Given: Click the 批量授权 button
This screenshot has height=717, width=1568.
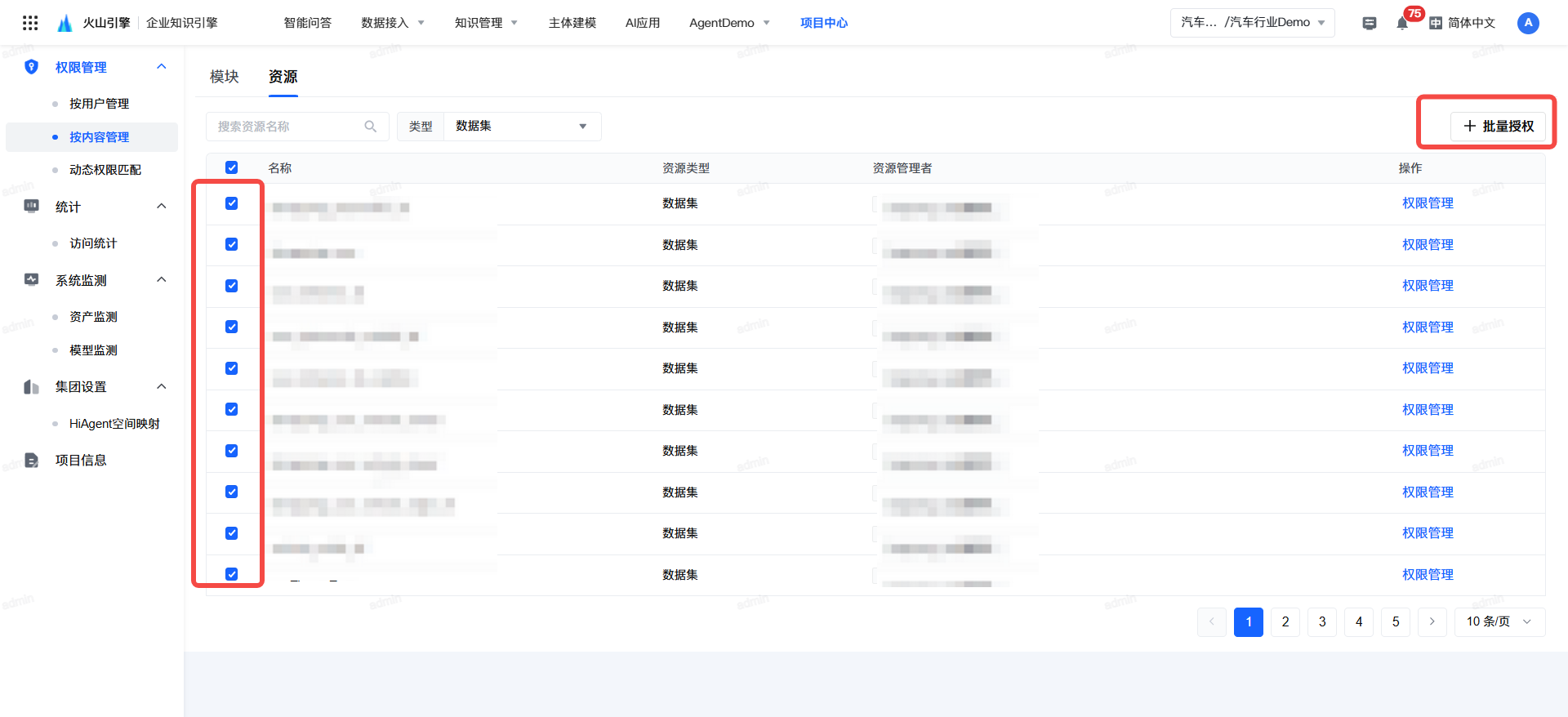Looking at the screenshot, I should pos(1498,127).
